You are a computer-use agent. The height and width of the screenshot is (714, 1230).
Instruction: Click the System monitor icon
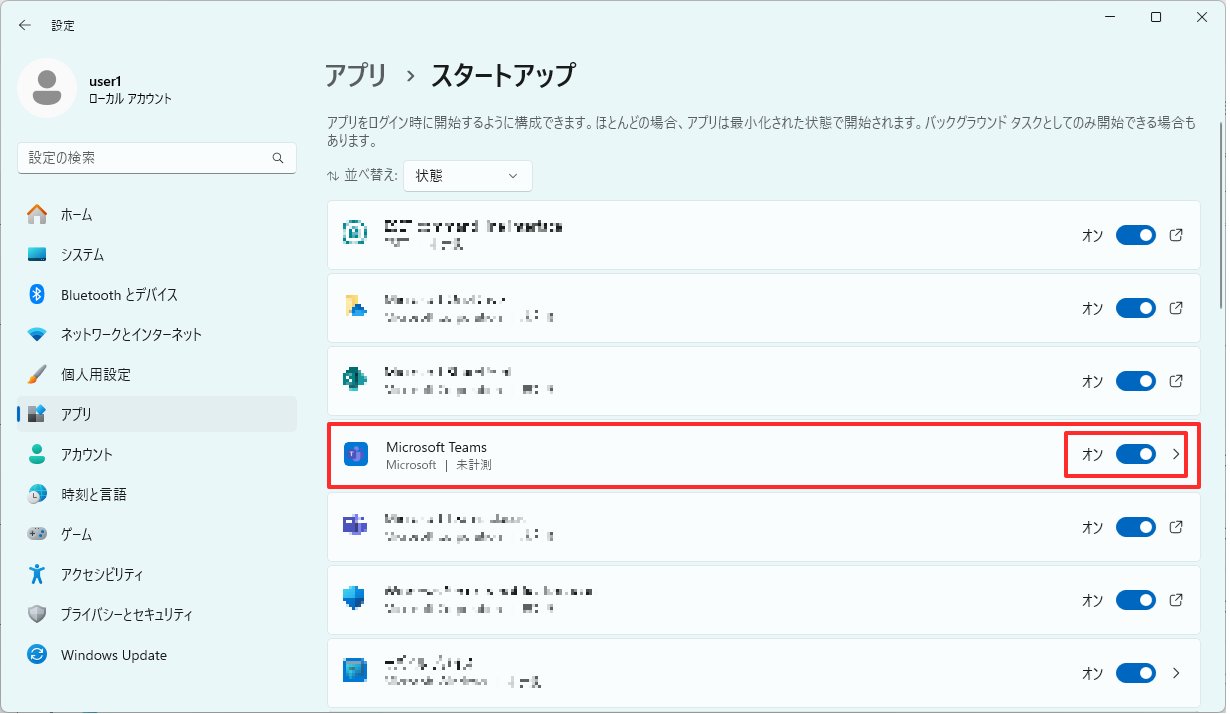pos(37,254)
